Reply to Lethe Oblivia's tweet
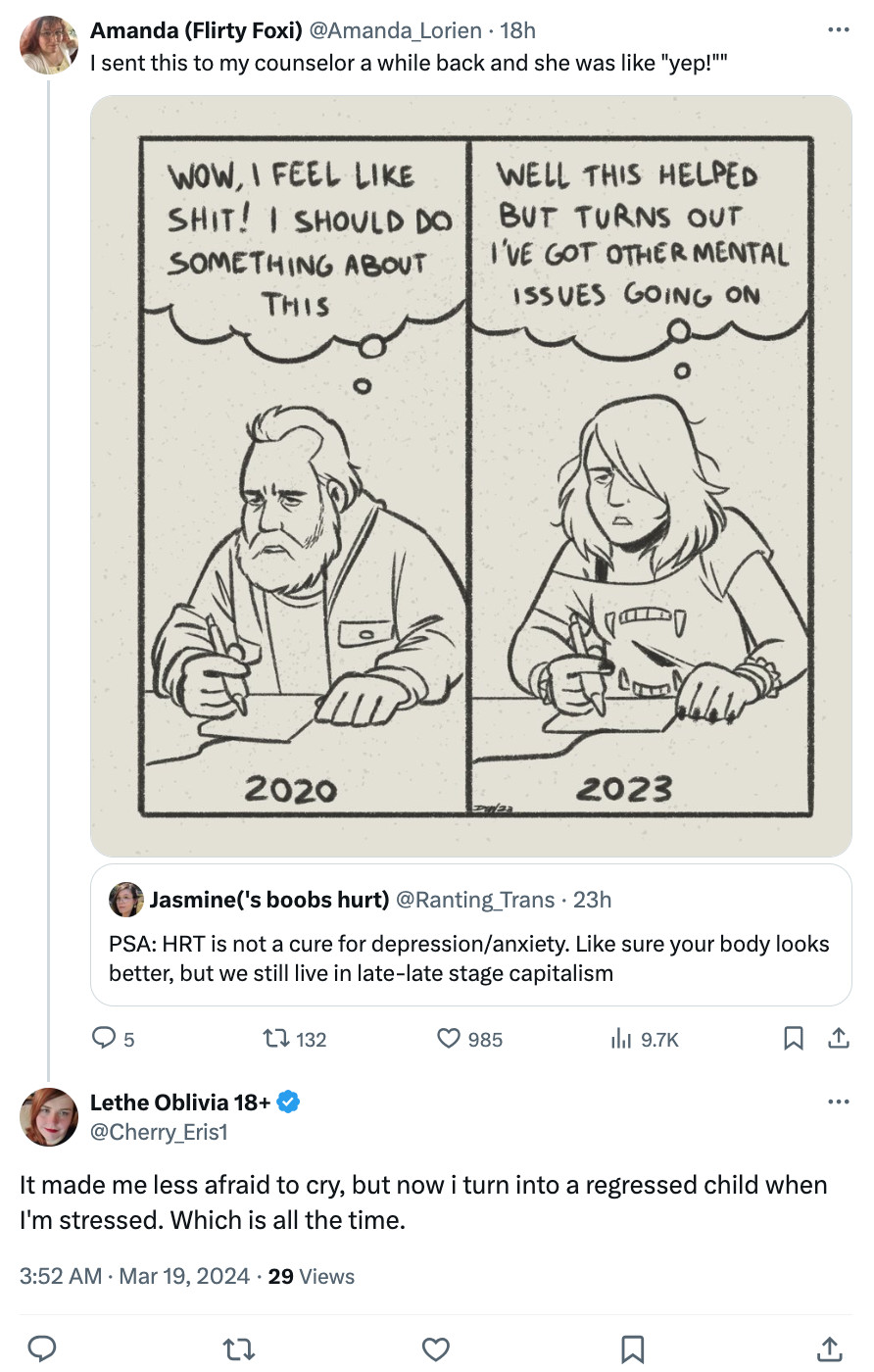Screen dimensions: 874x1372 pyautogui.click(x=42, y=1349)
